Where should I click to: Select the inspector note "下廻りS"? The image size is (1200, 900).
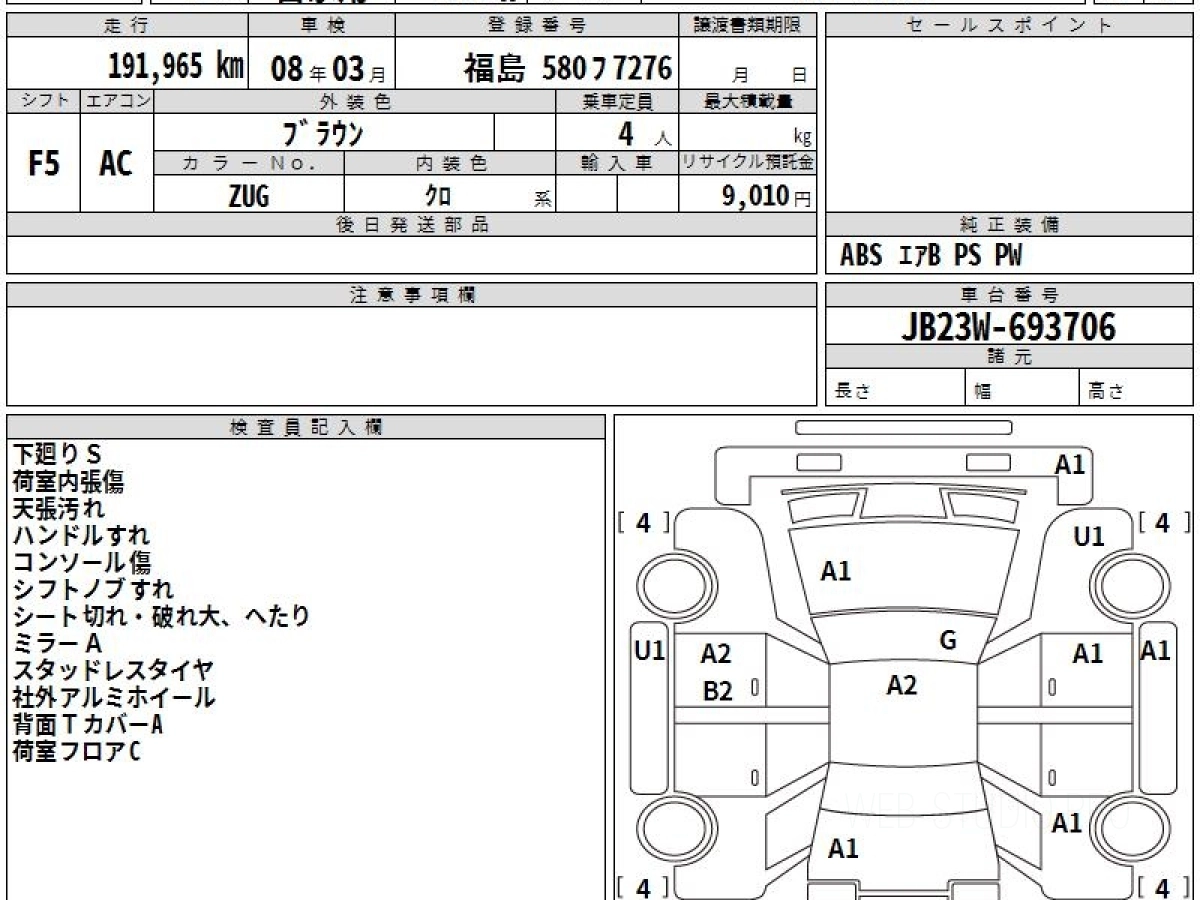tap(58, 456)
